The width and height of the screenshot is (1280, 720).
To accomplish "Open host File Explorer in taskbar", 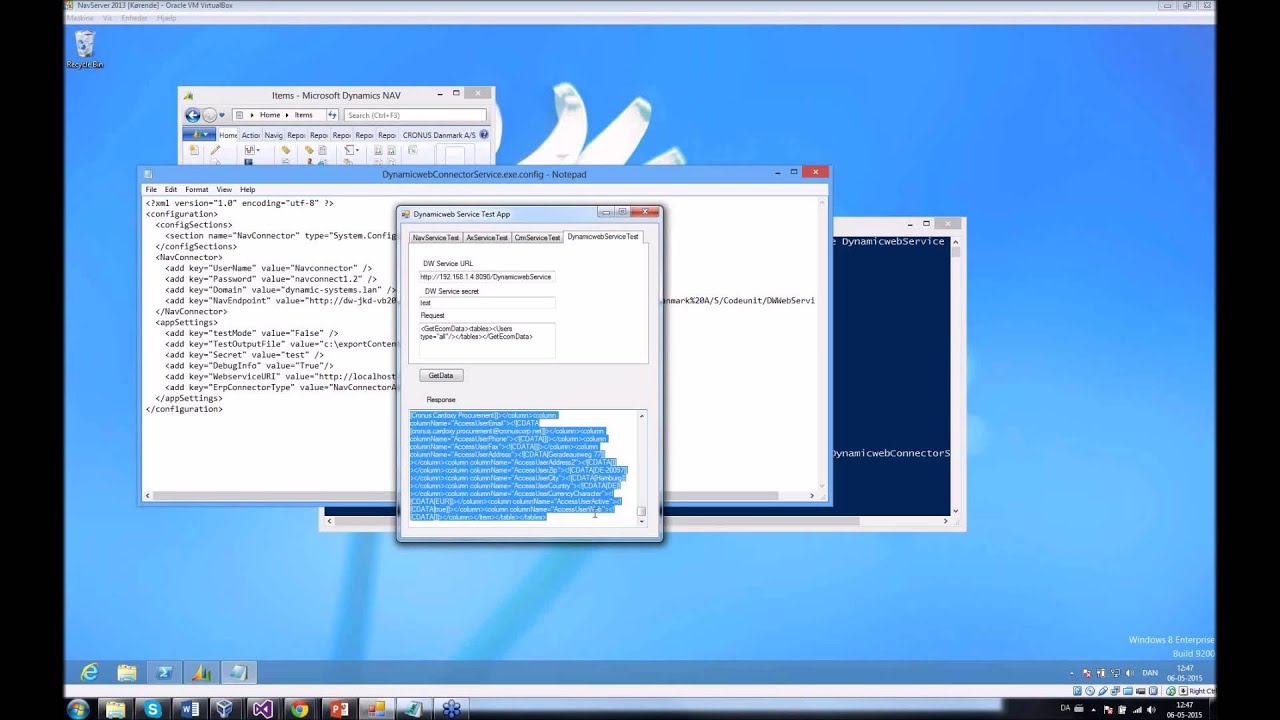I will point(115,709).
